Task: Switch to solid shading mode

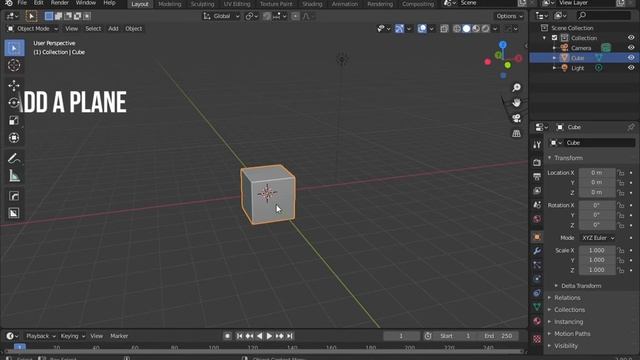Action: coord(467,29)
